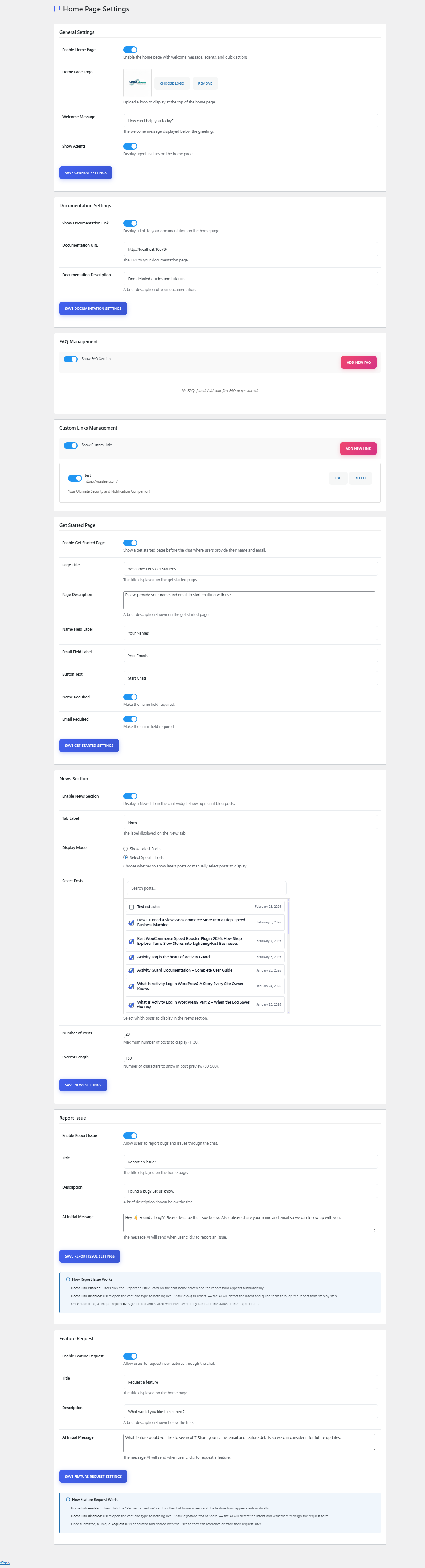Click the Report Issue AI Initial Message textarea
This screenshot has height=1568, width=425.
[249, 1223]
